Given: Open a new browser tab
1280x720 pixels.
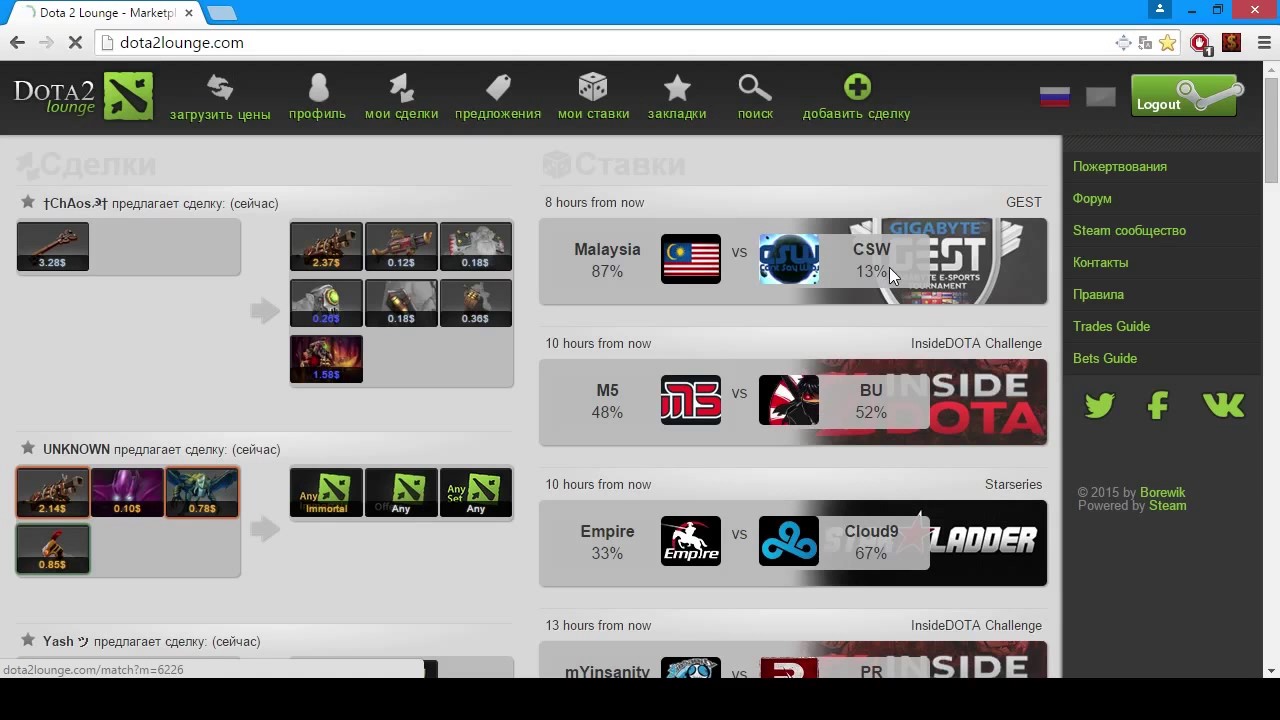Looking at the screenshot, I should pos(222,13).
